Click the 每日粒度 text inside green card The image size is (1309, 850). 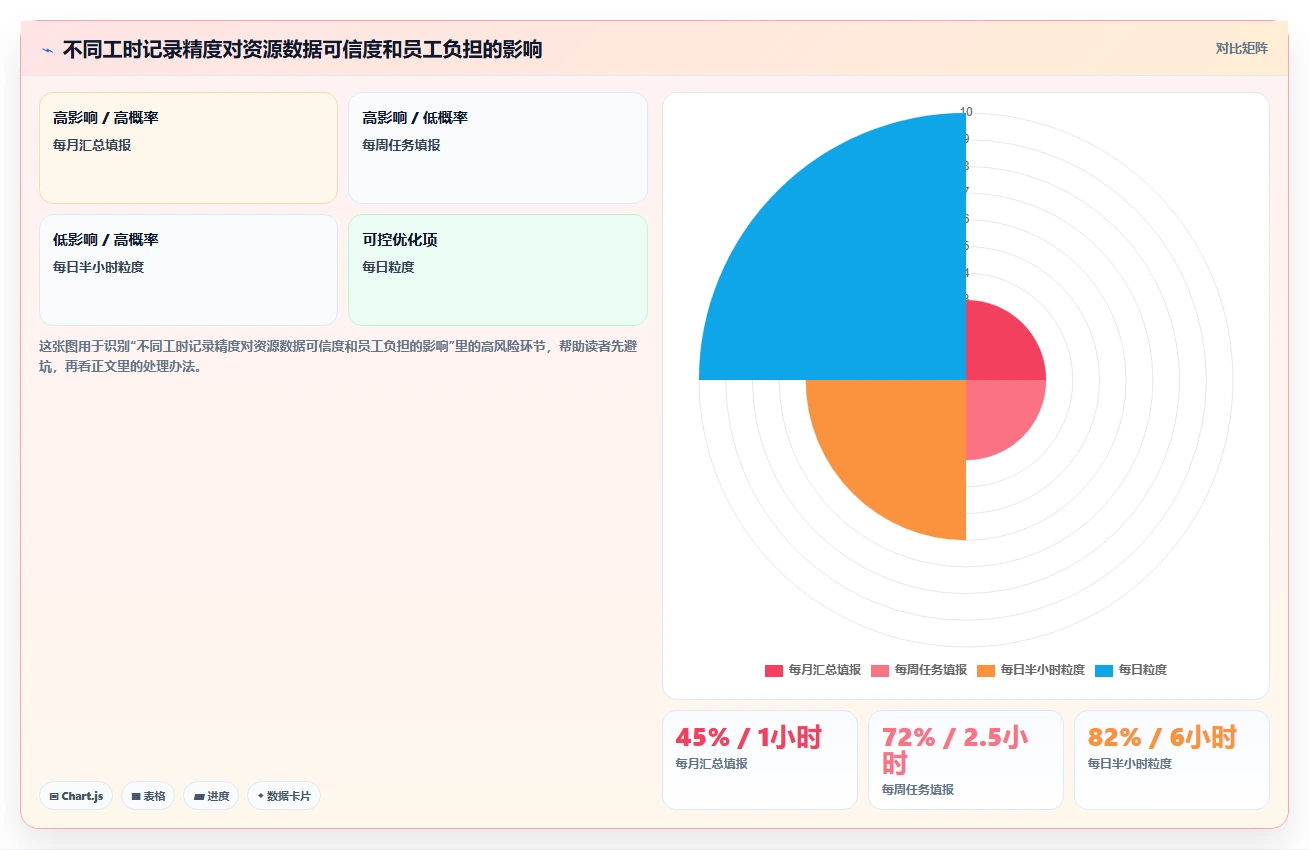tap(388, 267)
